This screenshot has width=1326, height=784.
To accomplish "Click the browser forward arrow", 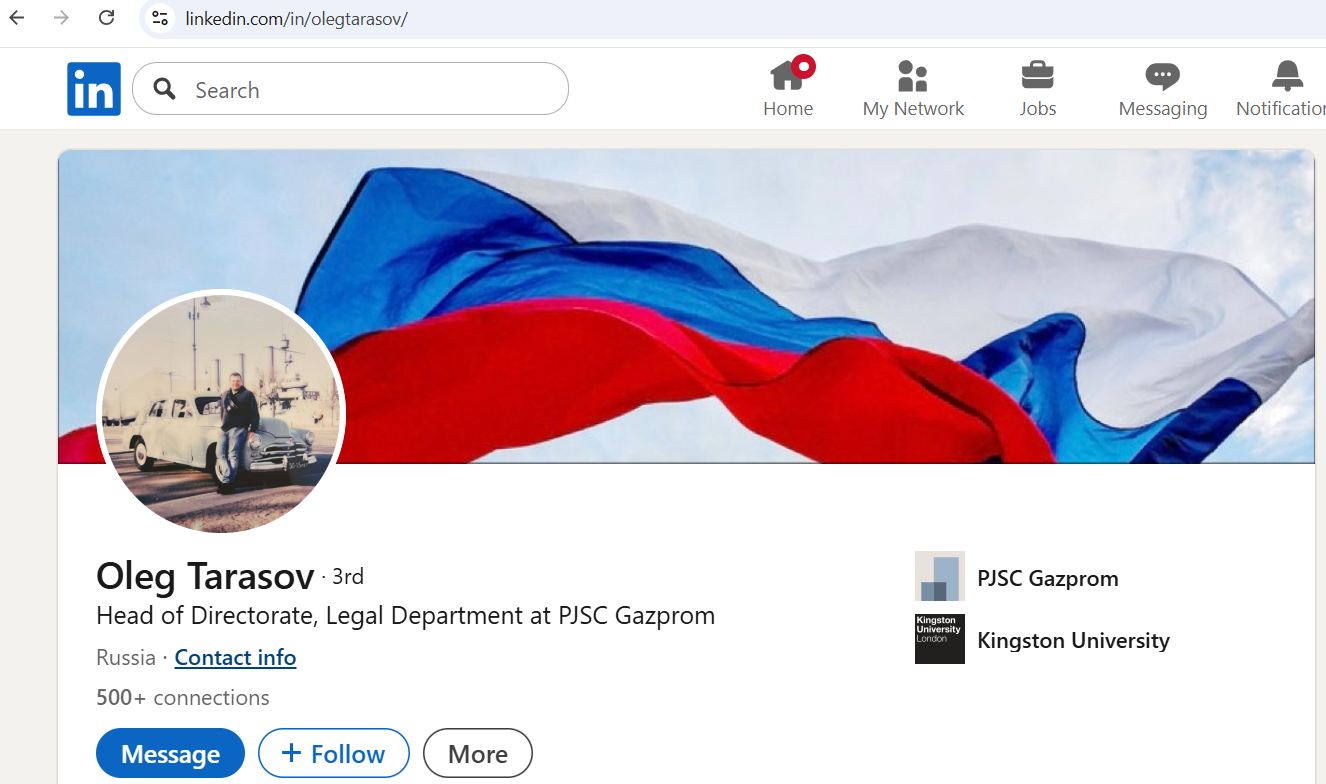I will 62,18.
